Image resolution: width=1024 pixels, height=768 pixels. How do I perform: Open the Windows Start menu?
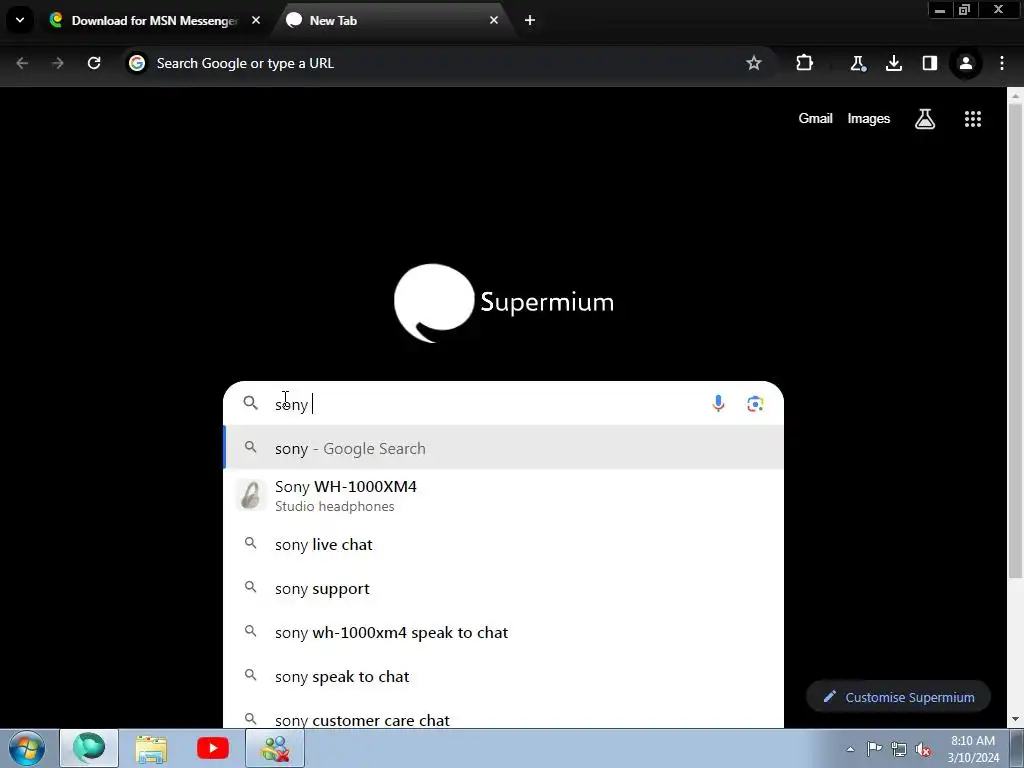pyautogui.click(x=26, y=748)
